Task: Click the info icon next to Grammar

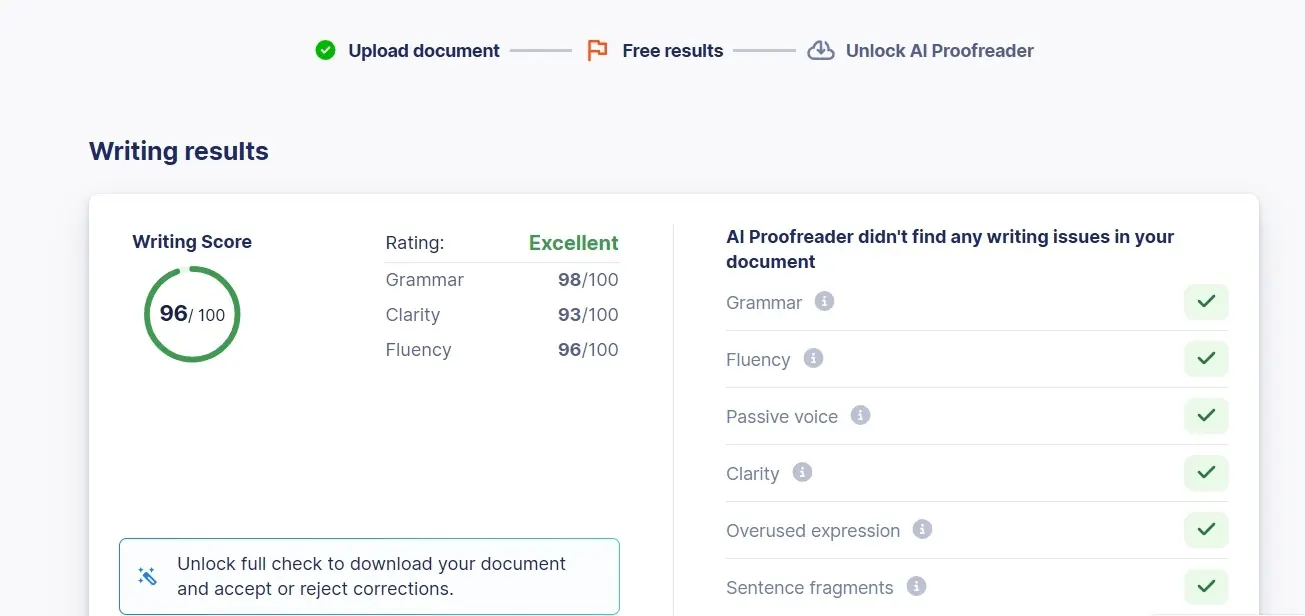Action: tap(824, 301)
